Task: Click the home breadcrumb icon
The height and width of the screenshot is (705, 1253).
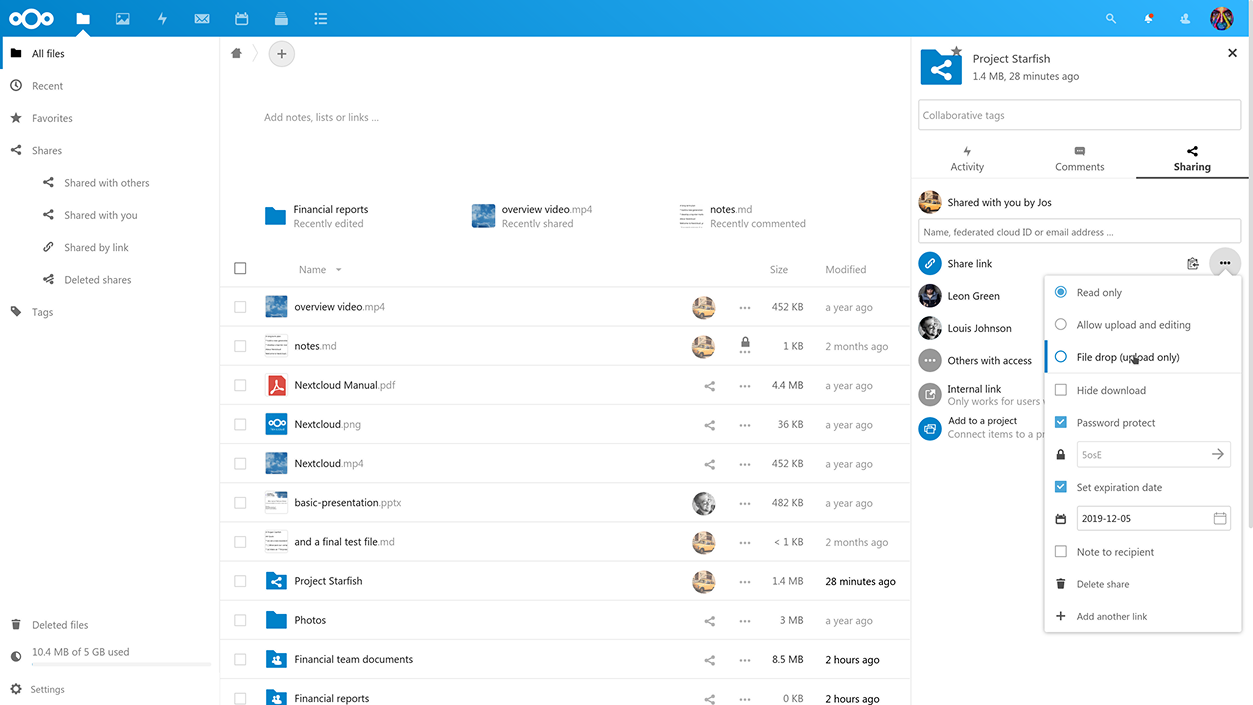Action: tap(236, 54)
